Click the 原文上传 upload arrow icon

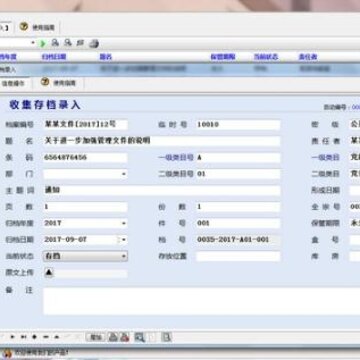coord(49,273)
